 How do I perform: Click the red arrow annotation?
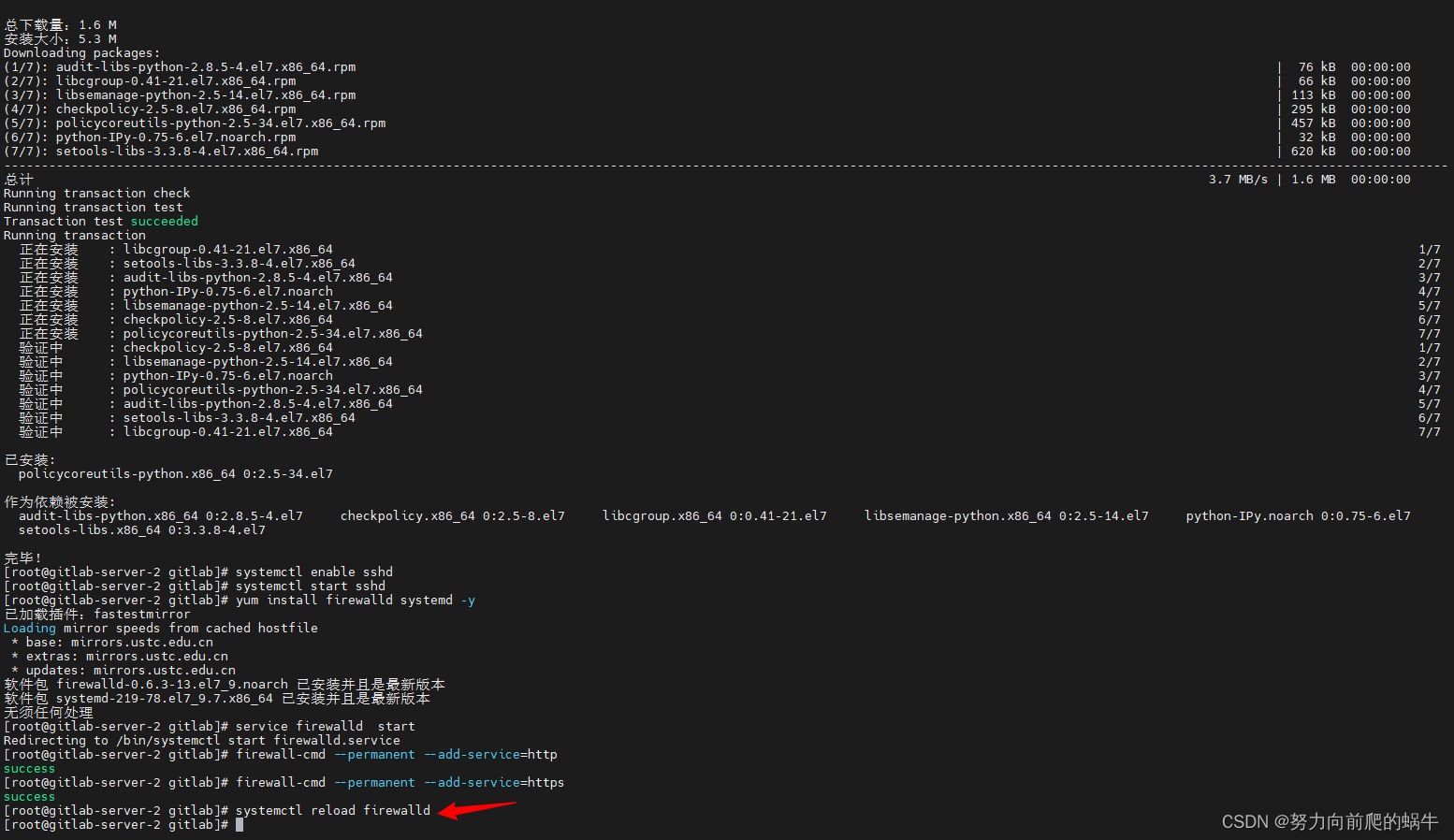476,809
